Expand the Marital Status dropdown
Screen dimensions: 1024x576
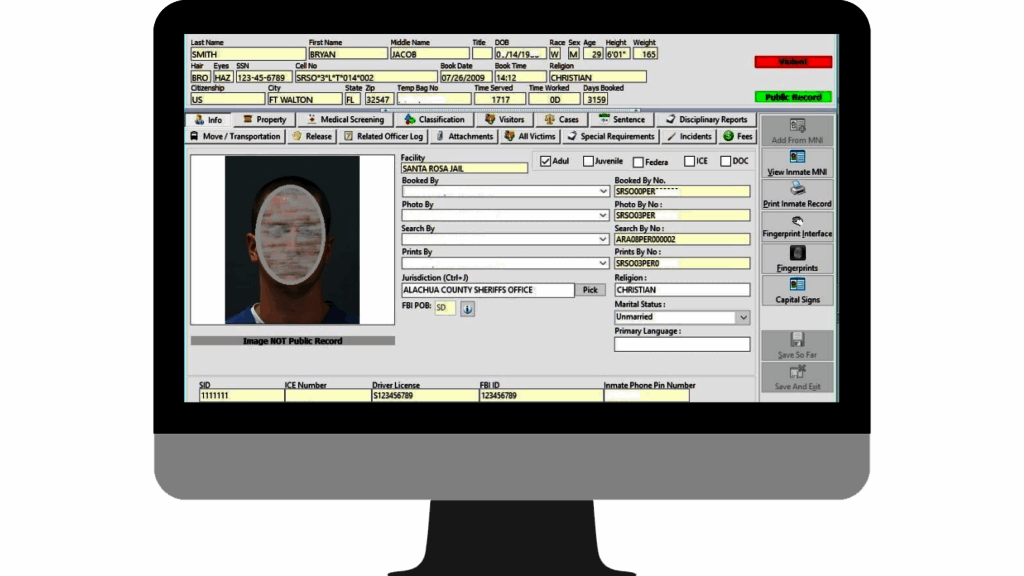click(744, 317)
